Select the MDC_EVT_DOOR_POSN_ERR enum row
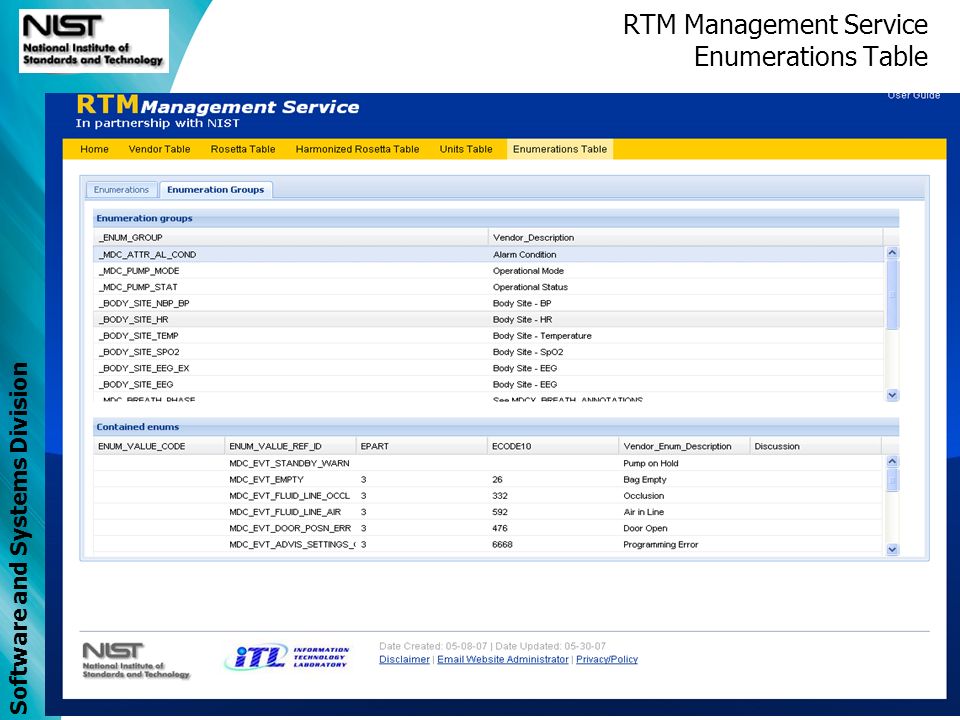Image resolution: width=960 pixels, height=720 pixels. click(x=487, y=528)
